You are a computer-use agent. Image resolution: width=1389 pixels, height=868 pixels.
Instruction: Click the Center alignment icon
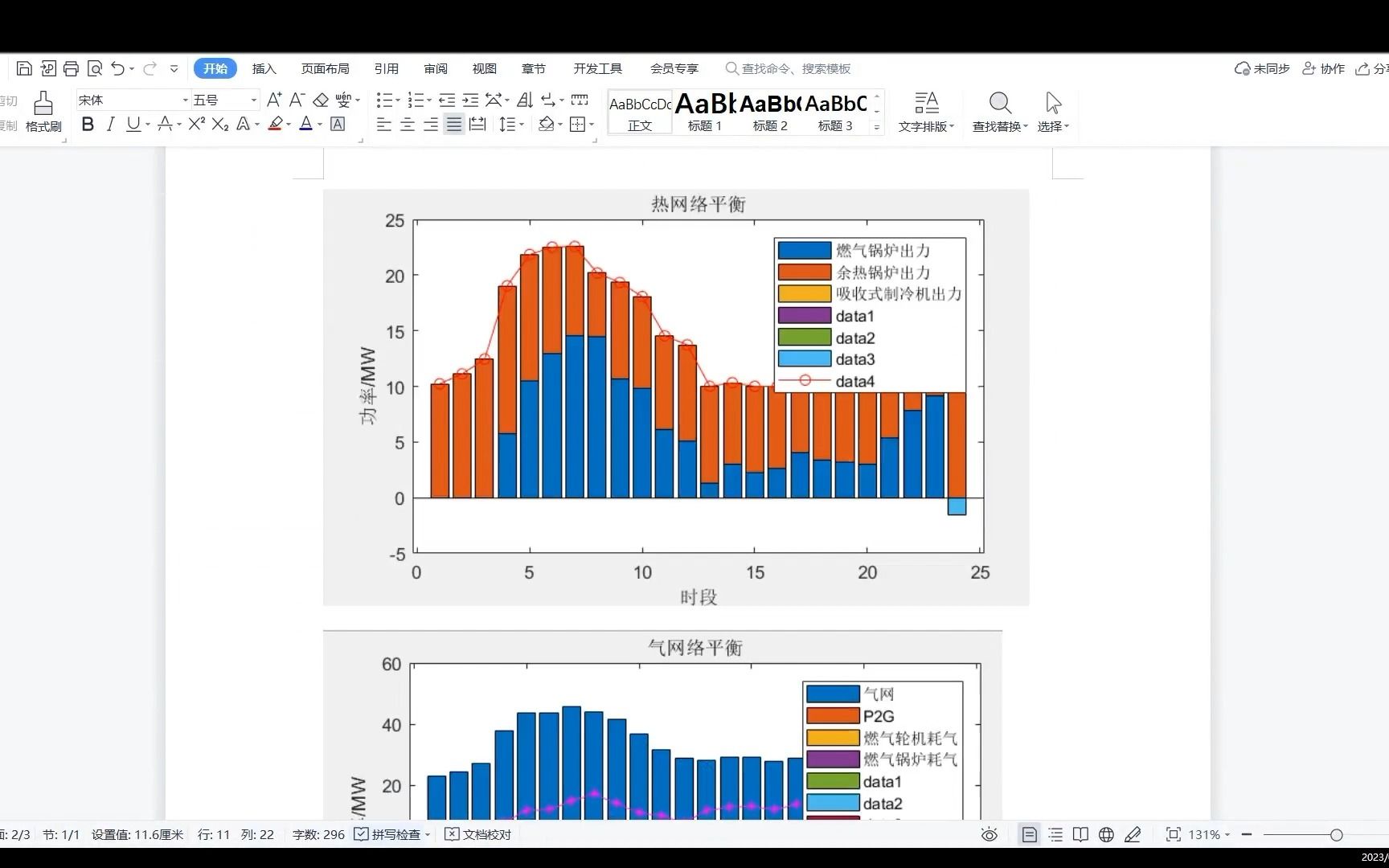point(408,124)
